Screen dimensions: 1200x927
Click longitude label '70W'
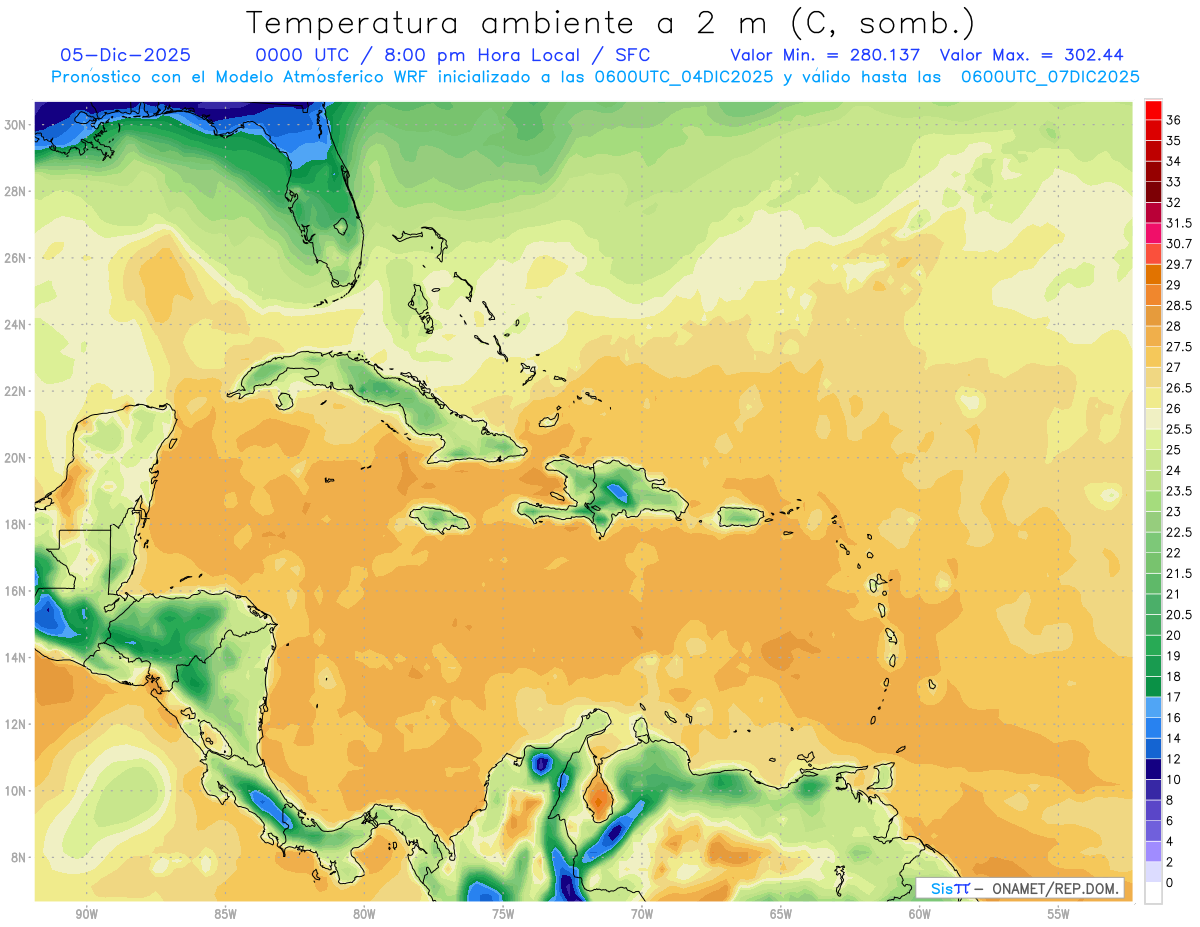click(x=642, y=914)
